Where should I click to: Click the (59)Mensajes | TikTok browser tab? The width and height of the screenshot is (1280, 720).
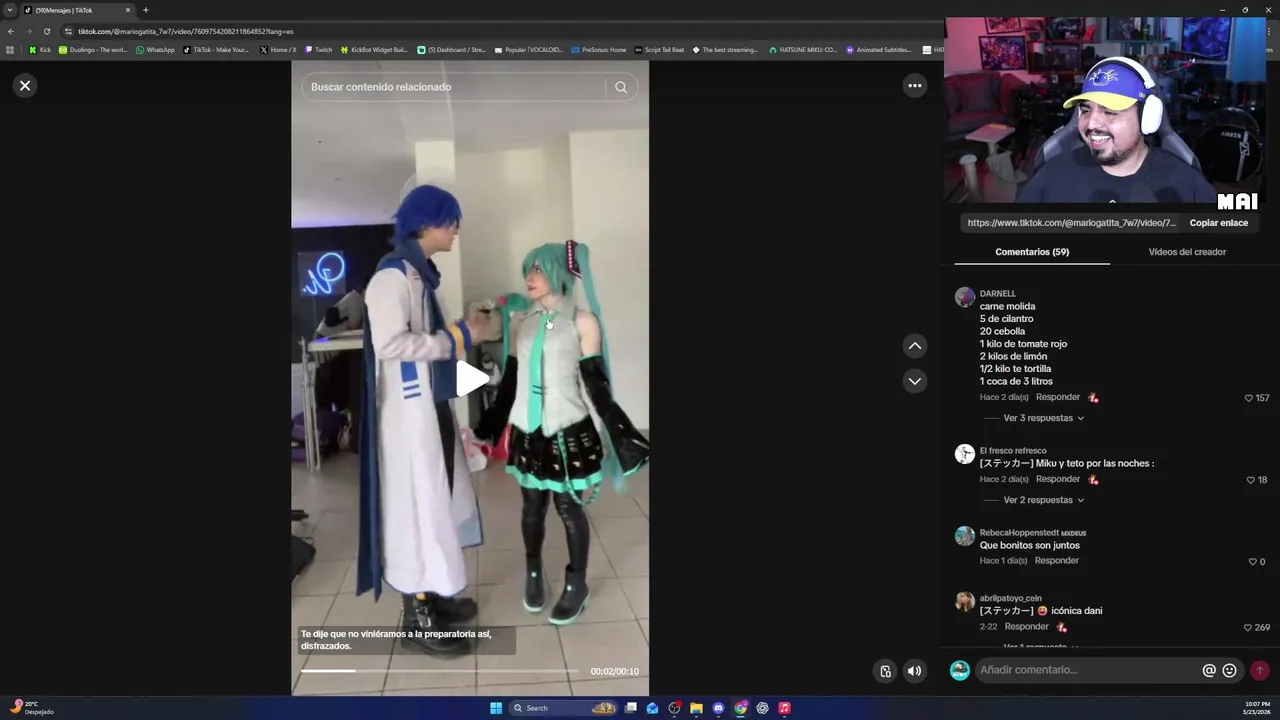75,10
